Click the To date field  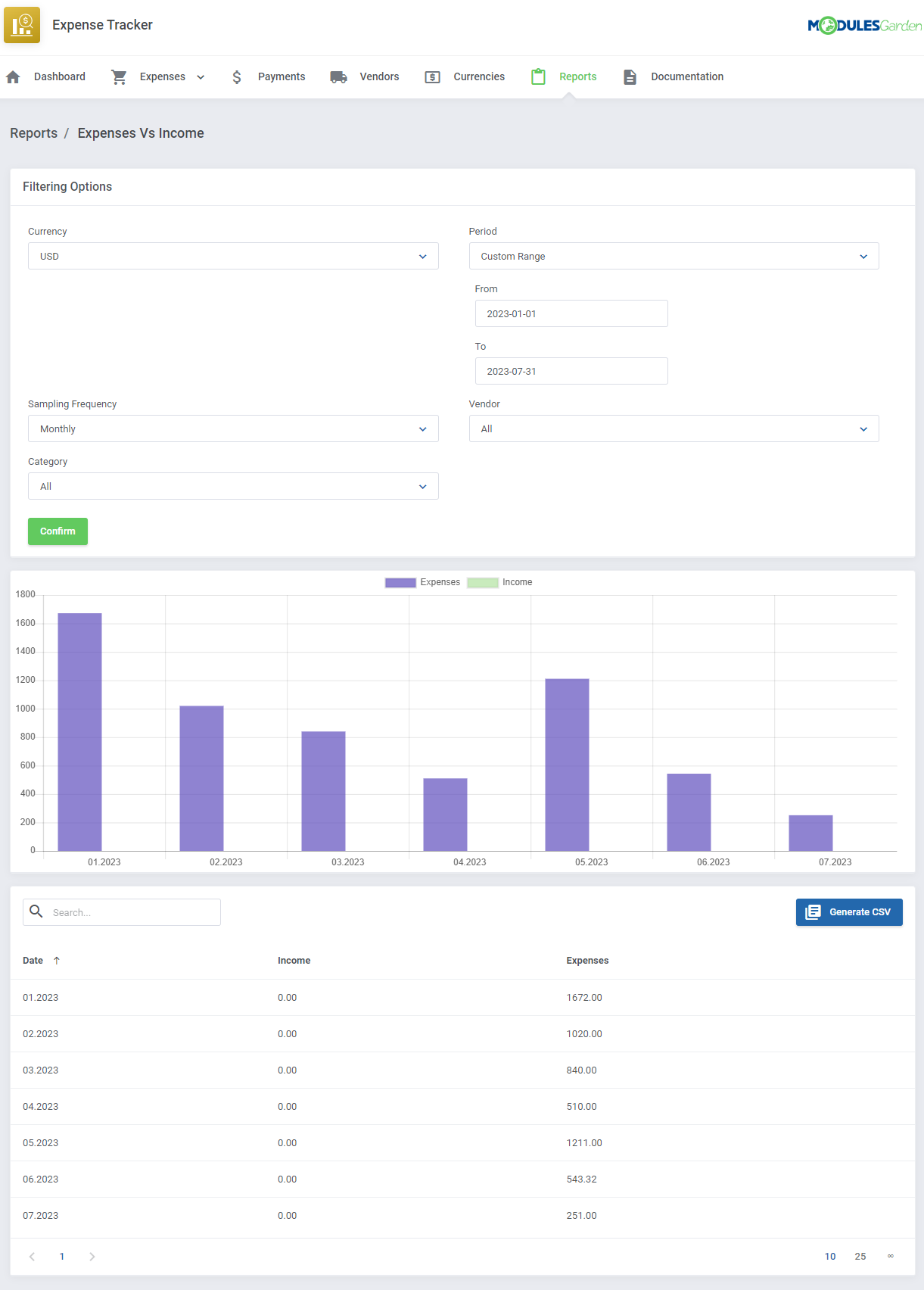pyautogui.click(x=571, y=371)
